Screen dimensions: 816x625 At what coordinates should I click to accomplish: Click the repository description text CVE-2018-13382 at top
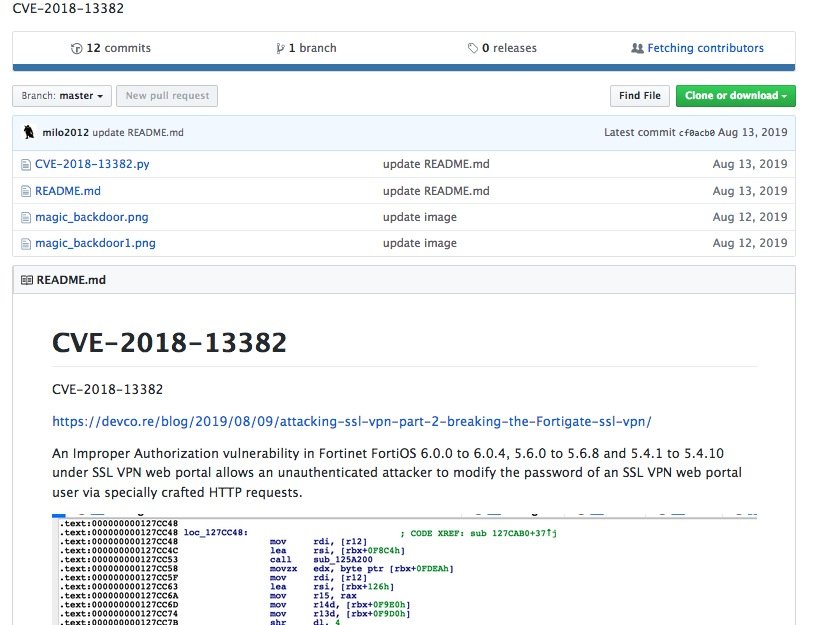(68, 8)
